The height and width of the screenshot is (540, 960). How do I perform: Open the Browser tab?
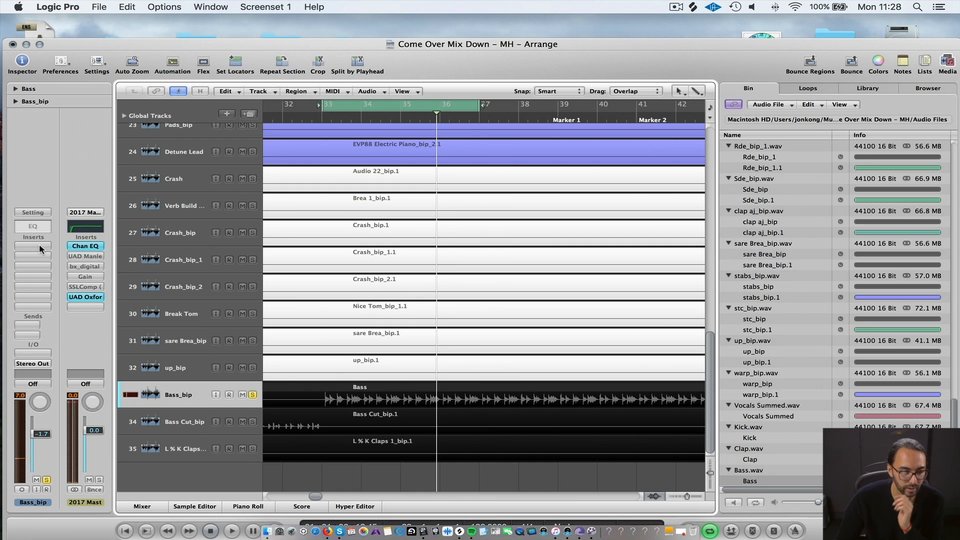pos(928,88)
